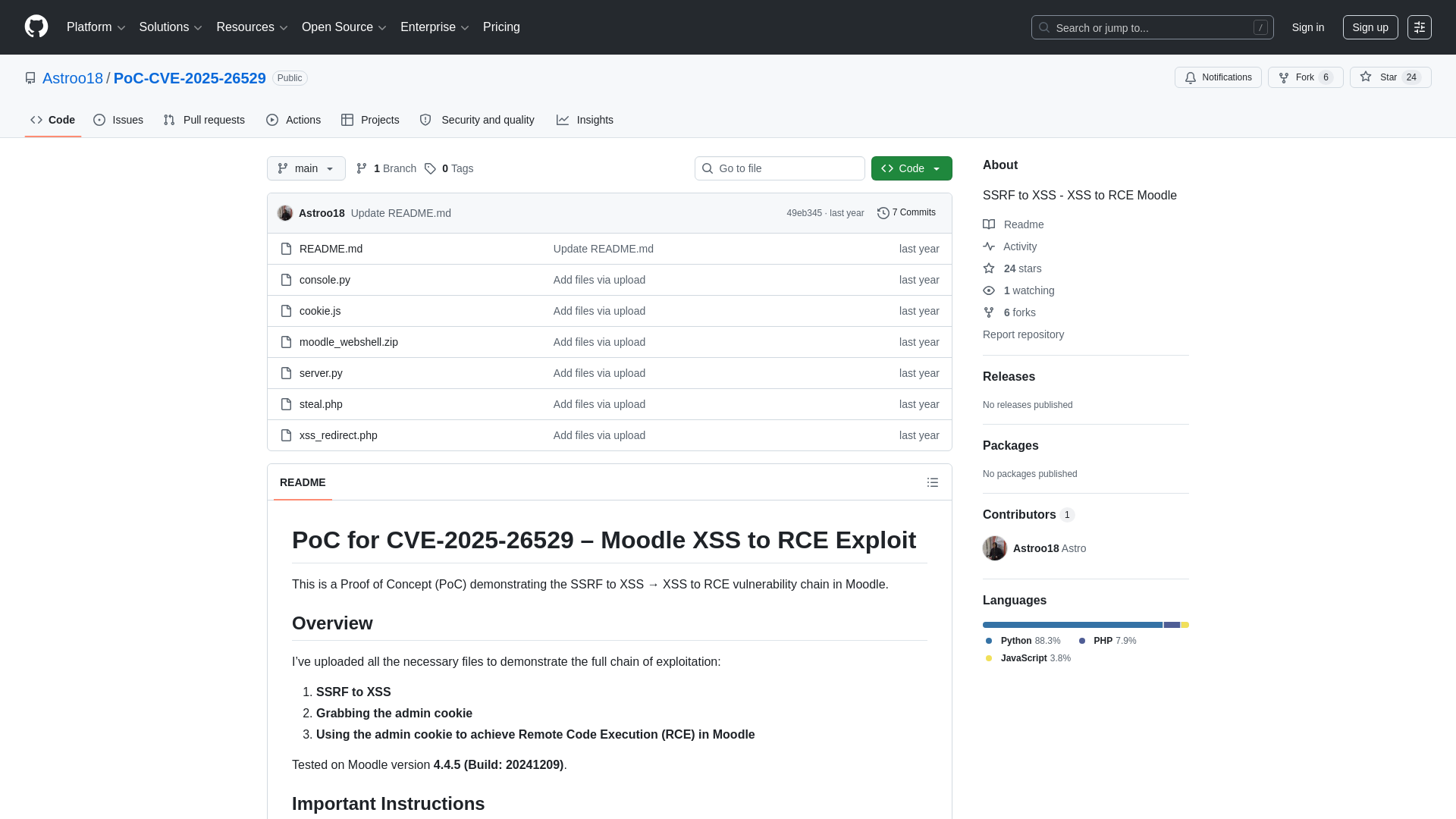Click the file icon beside moodle_webshell.zip
The height and width of the screenshot is (819, 1456).
(x=286, y=342)
